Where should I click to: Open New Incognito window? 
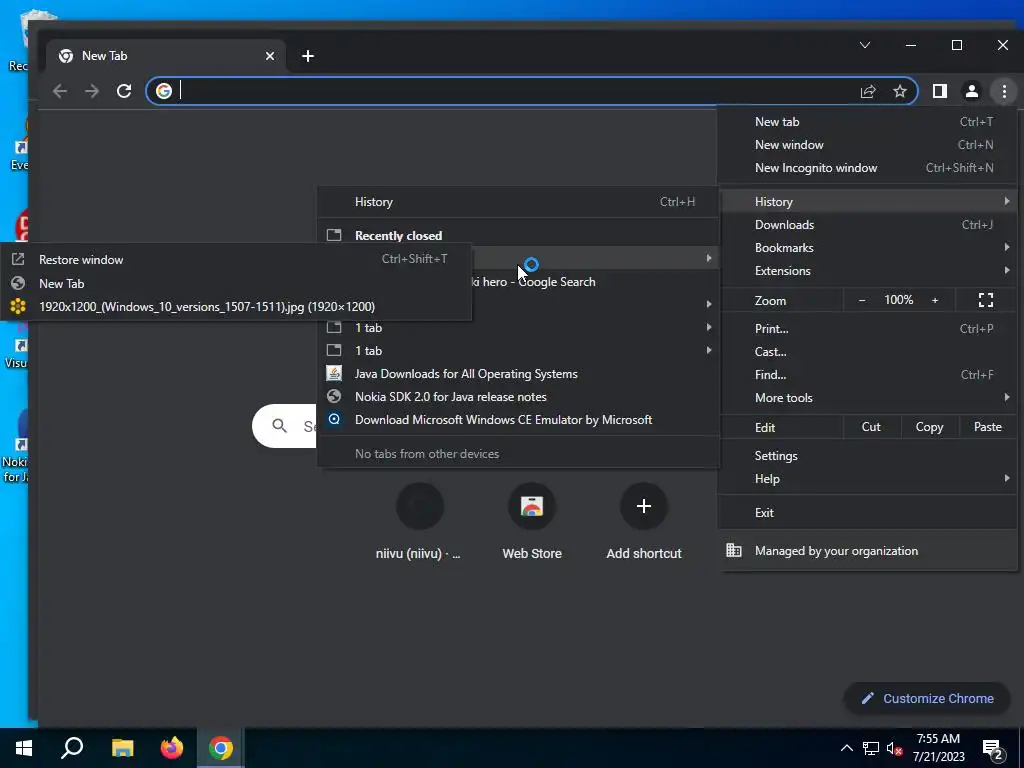tap(867, 168)
